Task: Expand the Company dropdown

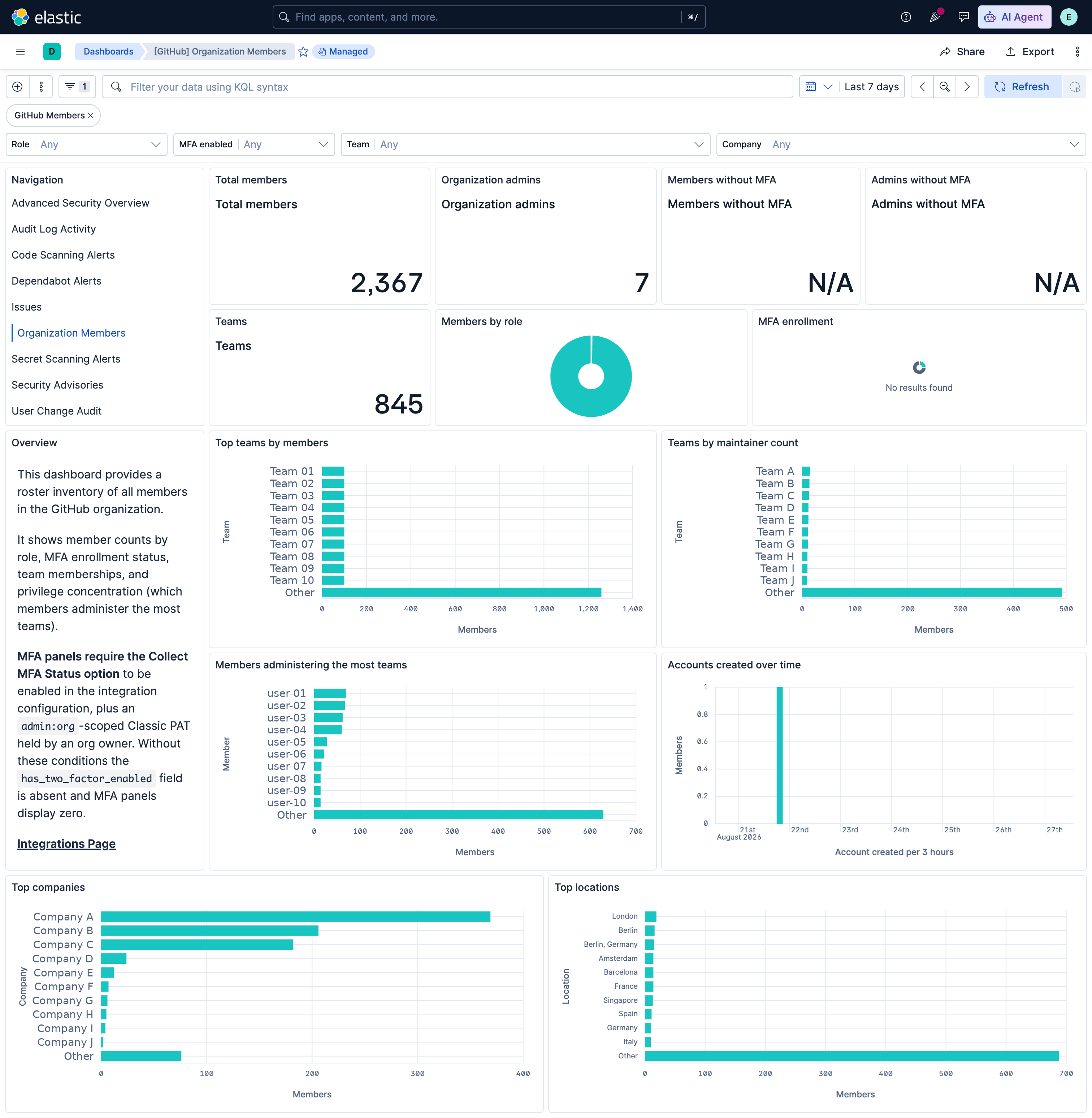Action: point(901,144)
